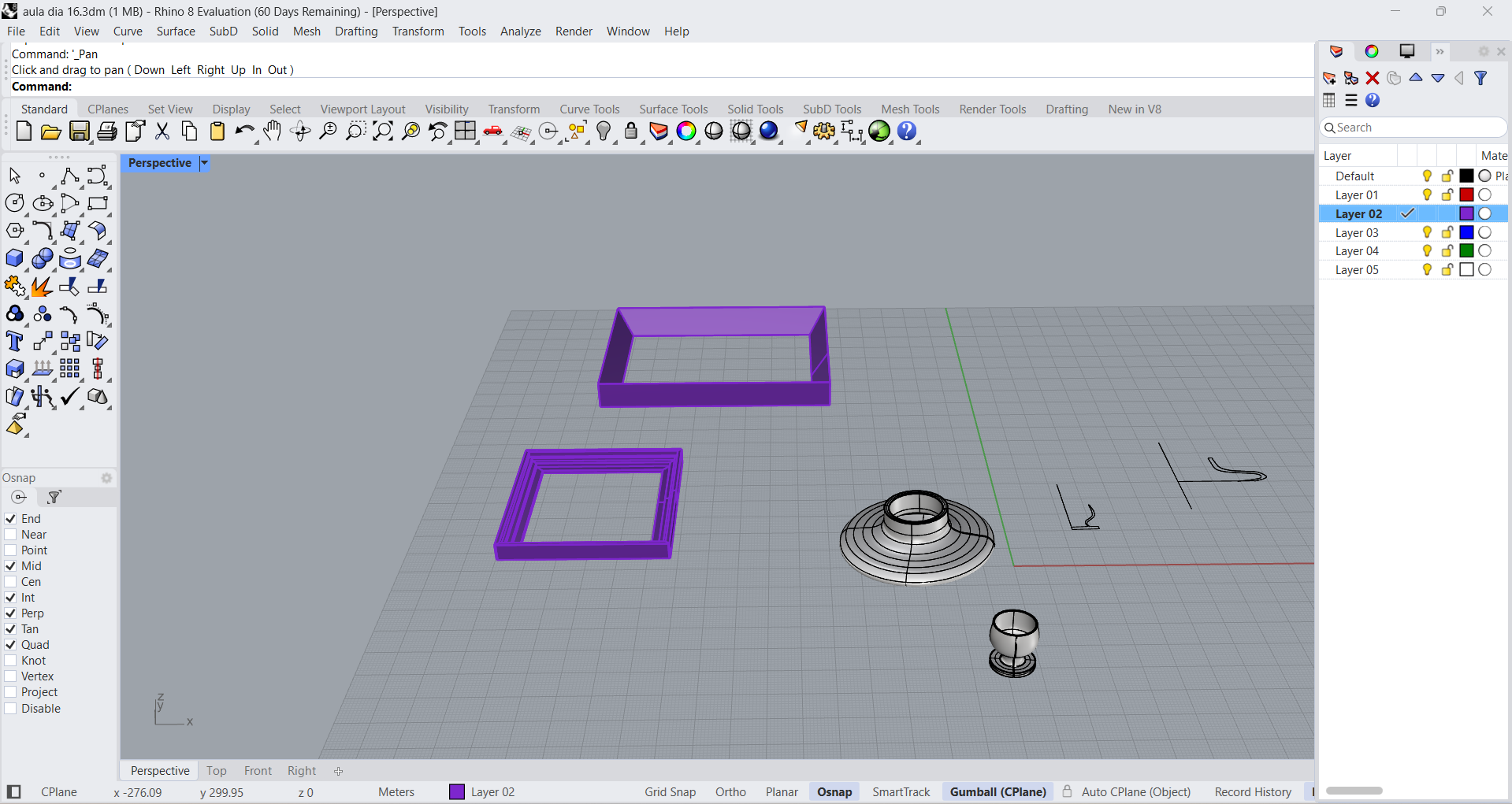Enable the Near osnap checkbox
Viewport: 1512px width, 804px height.
(11, 535)
